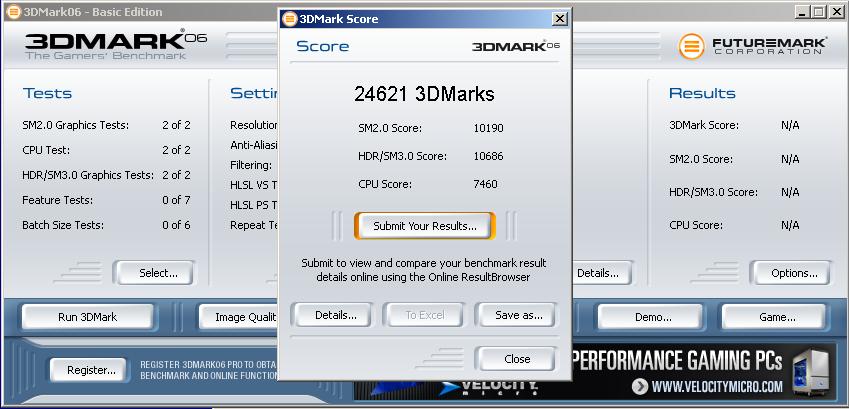Click the 3DMark06 main window title icon

14,11
